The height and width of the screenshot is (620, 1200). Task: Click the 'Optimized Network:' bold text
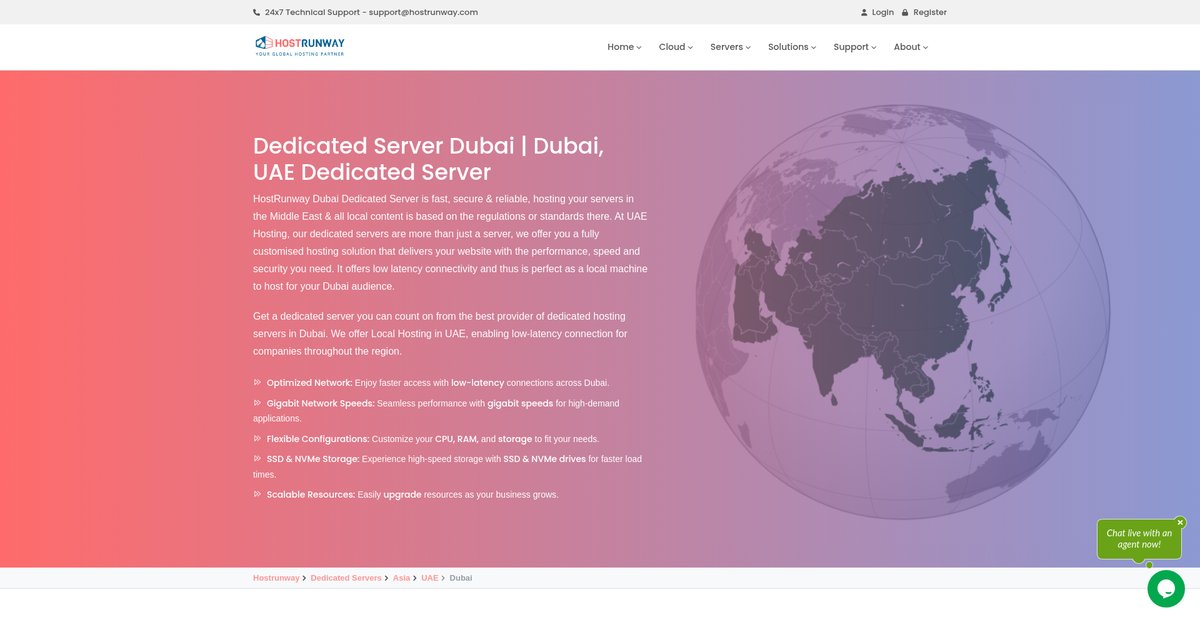point(310,383)
